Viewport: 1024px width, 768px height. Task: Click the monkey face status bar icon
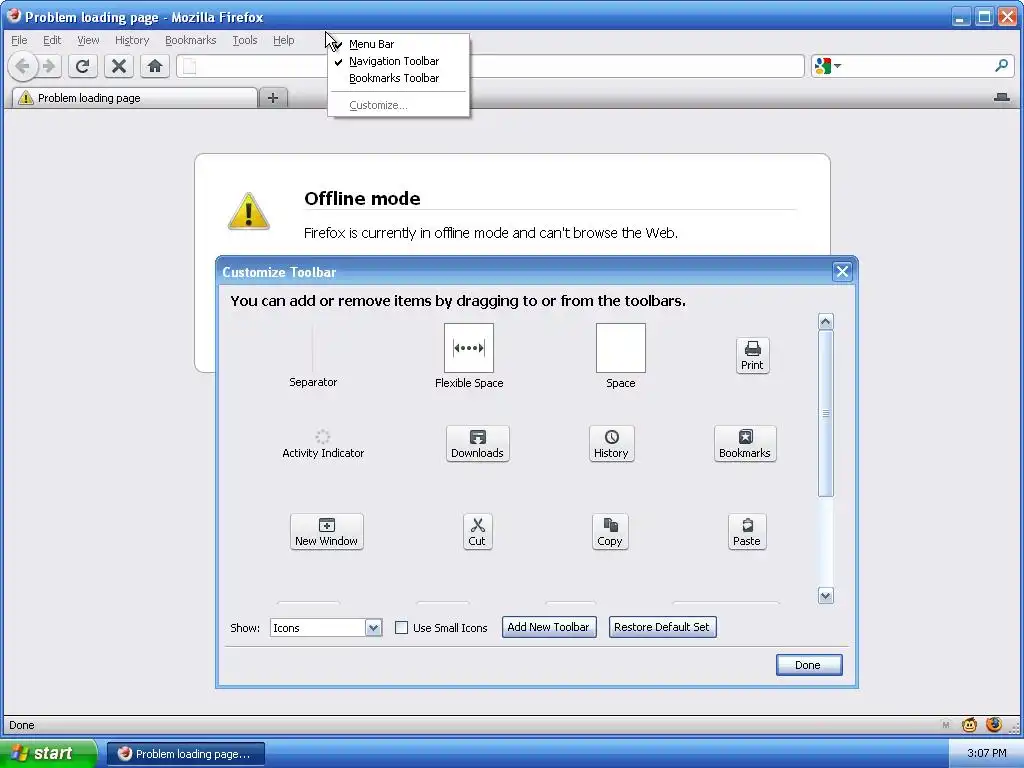click(x=969, y=724)
